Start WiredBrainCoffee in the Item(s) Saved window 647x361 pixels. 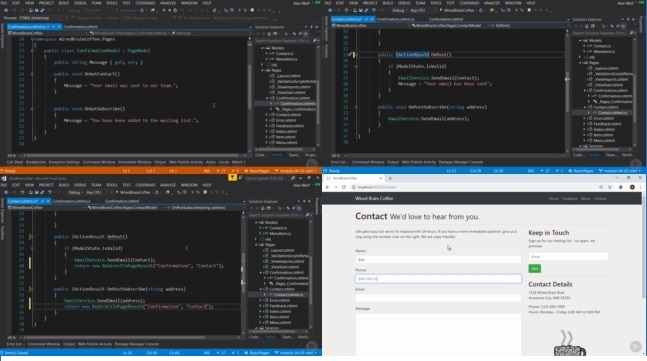(x=134, y=192)
